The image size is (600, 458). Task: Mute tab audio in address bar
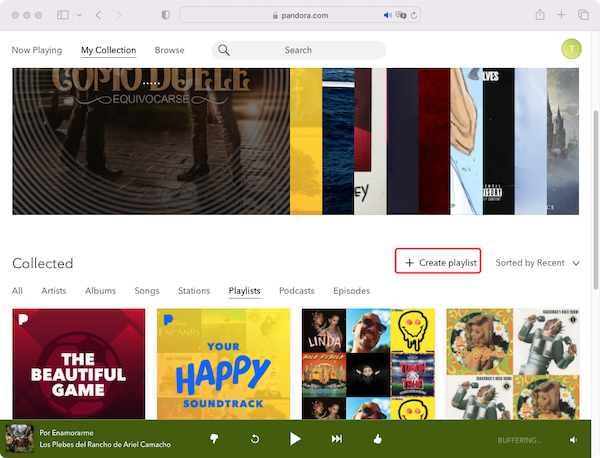[x=387, y=15]
